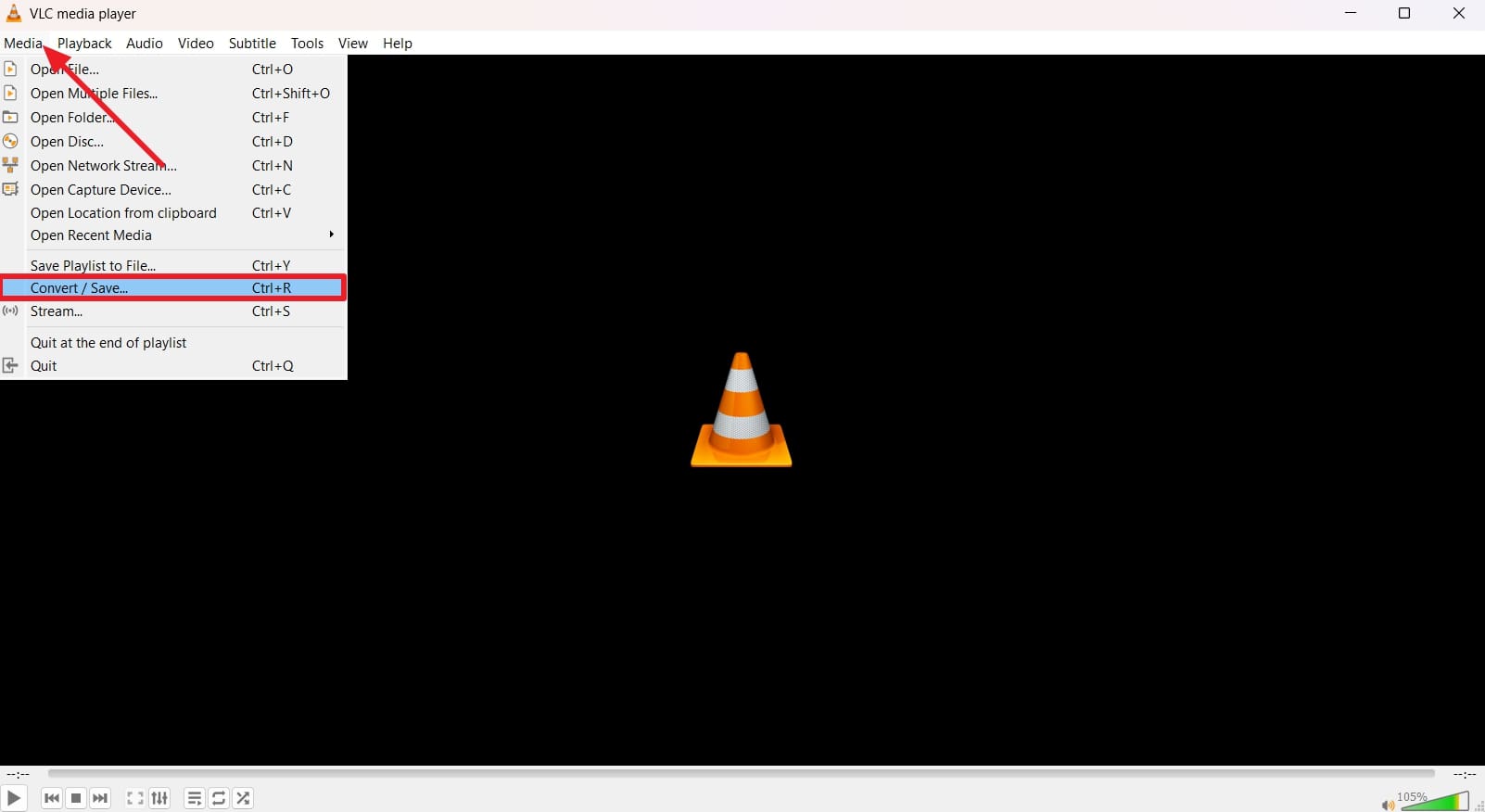Click the previous media skip icon
Screen dimensions: 1485x812
[52, 798]
